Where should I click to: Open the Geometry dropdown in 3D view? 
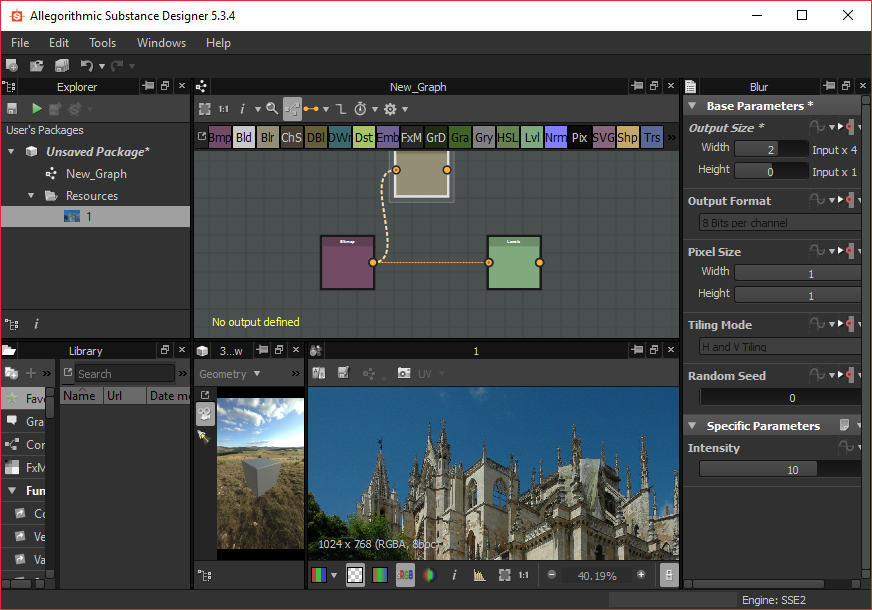click(x=228, y=373)
